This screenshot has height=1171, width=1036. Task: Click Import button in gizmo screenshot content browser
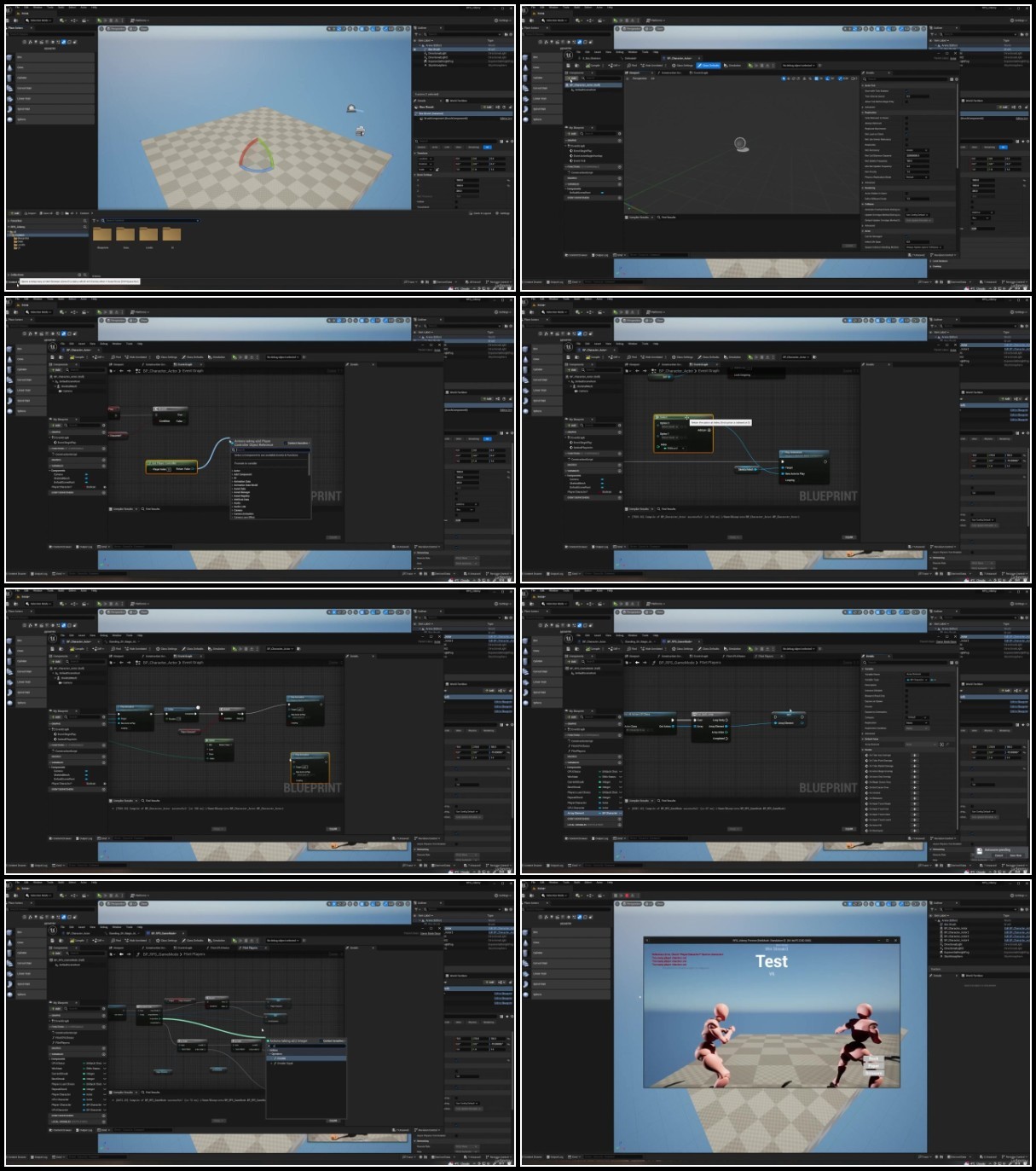click(30, 213)
